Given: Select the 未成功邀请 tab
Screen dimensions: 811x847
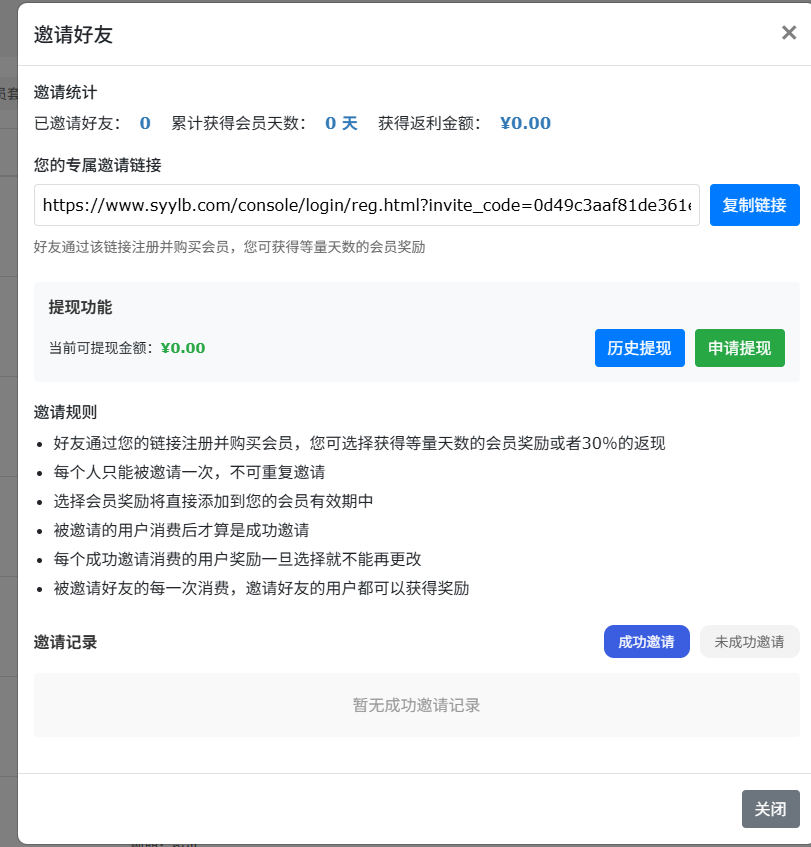Looking at the screenshot, I should (x=749, y=642).
